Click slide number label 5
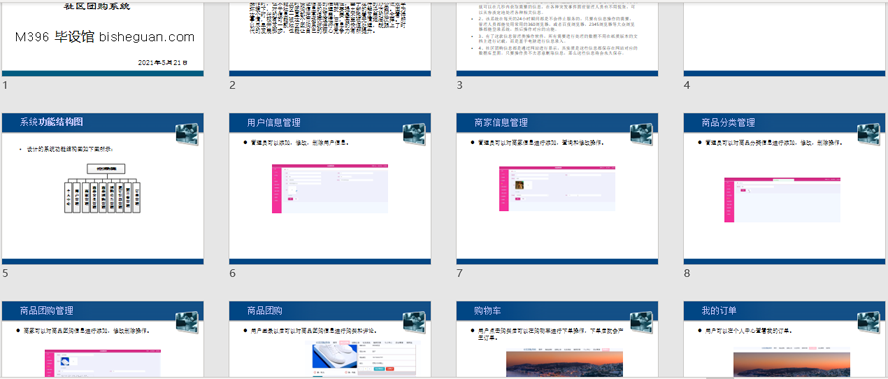 [5, 274]
